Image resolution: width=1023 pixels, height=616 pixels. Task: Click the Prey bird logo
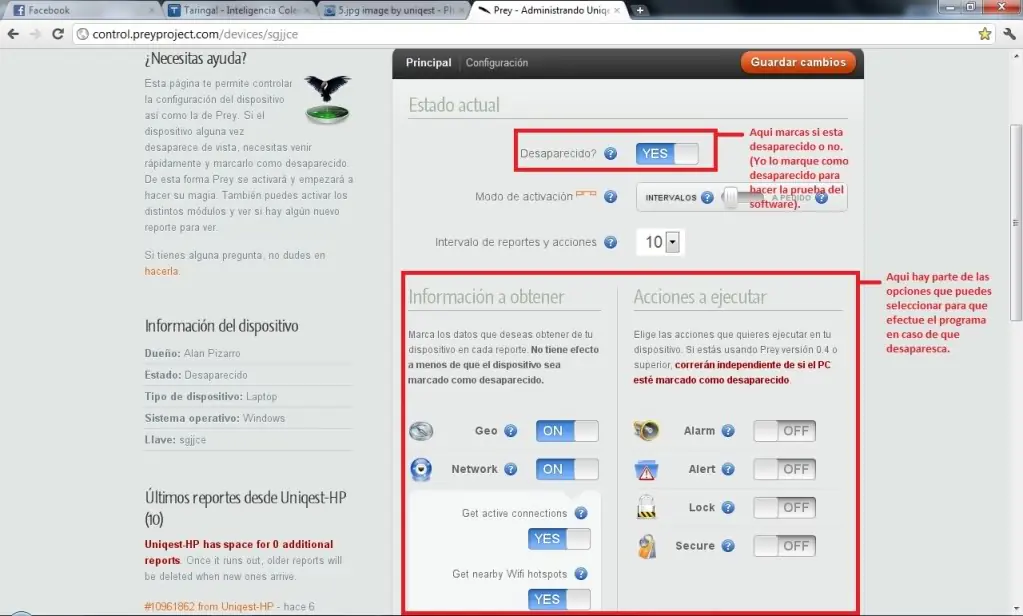pyautogui.click(x=328, y=99)
